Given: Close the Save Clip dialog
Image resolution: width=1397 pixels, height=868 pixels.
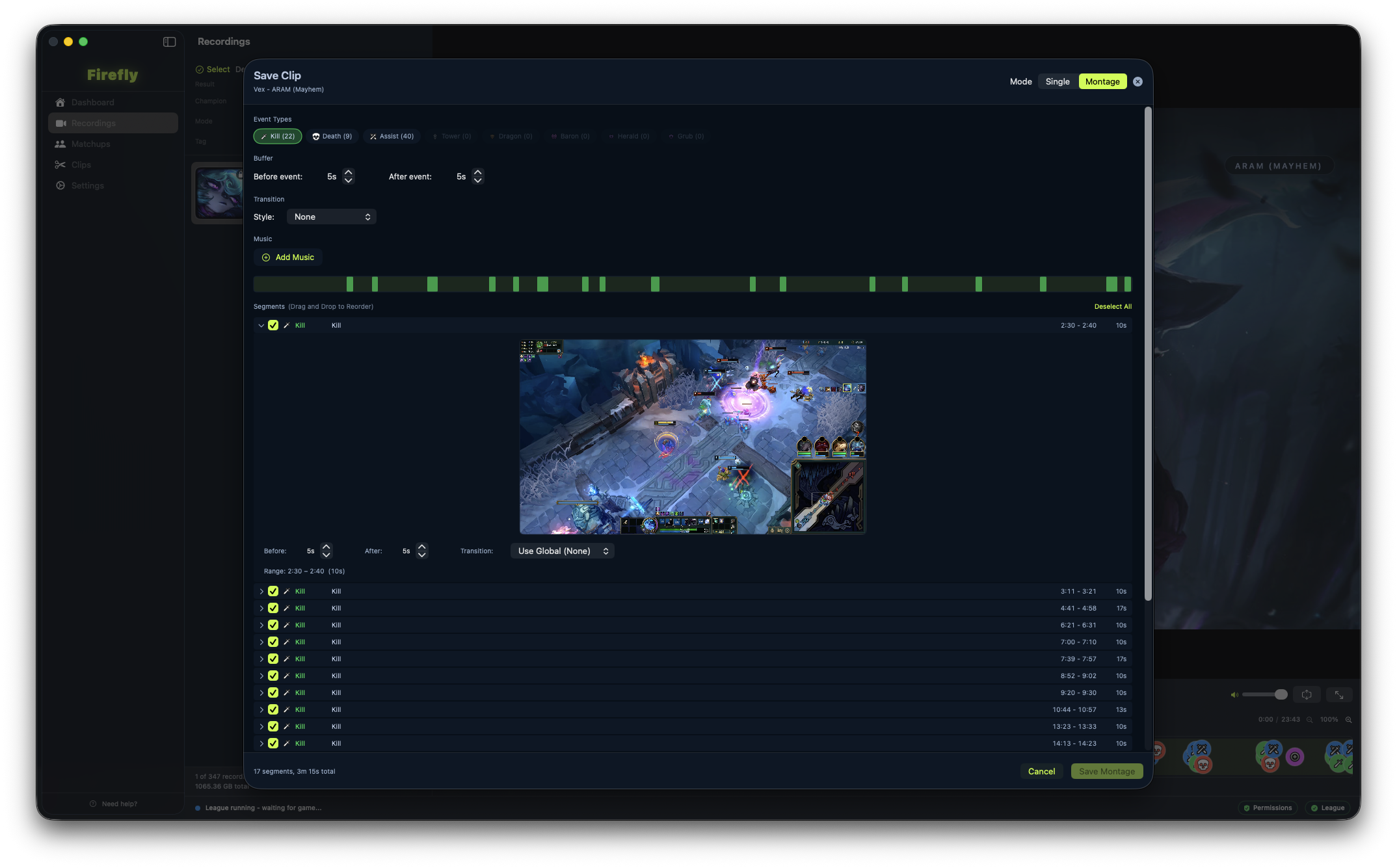Looking at the screenshot, I should 1138,81.
